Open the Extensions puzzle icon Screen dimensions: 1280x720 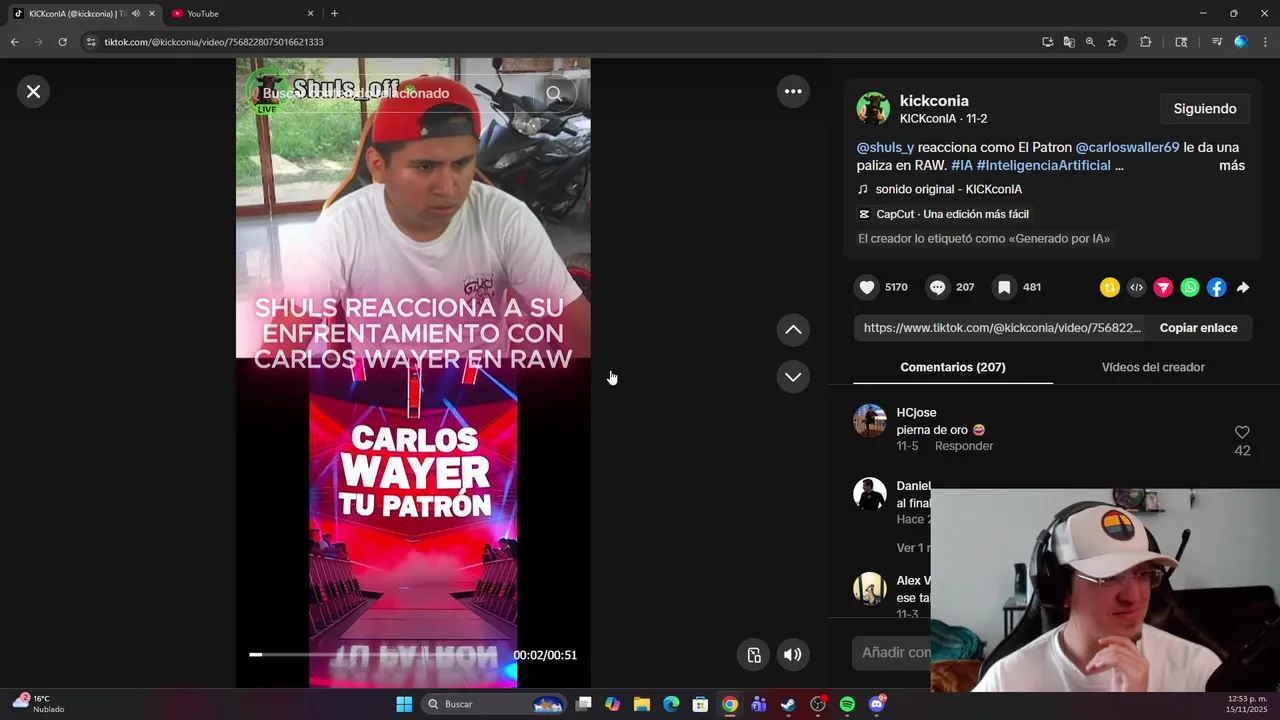(1146, 42)
